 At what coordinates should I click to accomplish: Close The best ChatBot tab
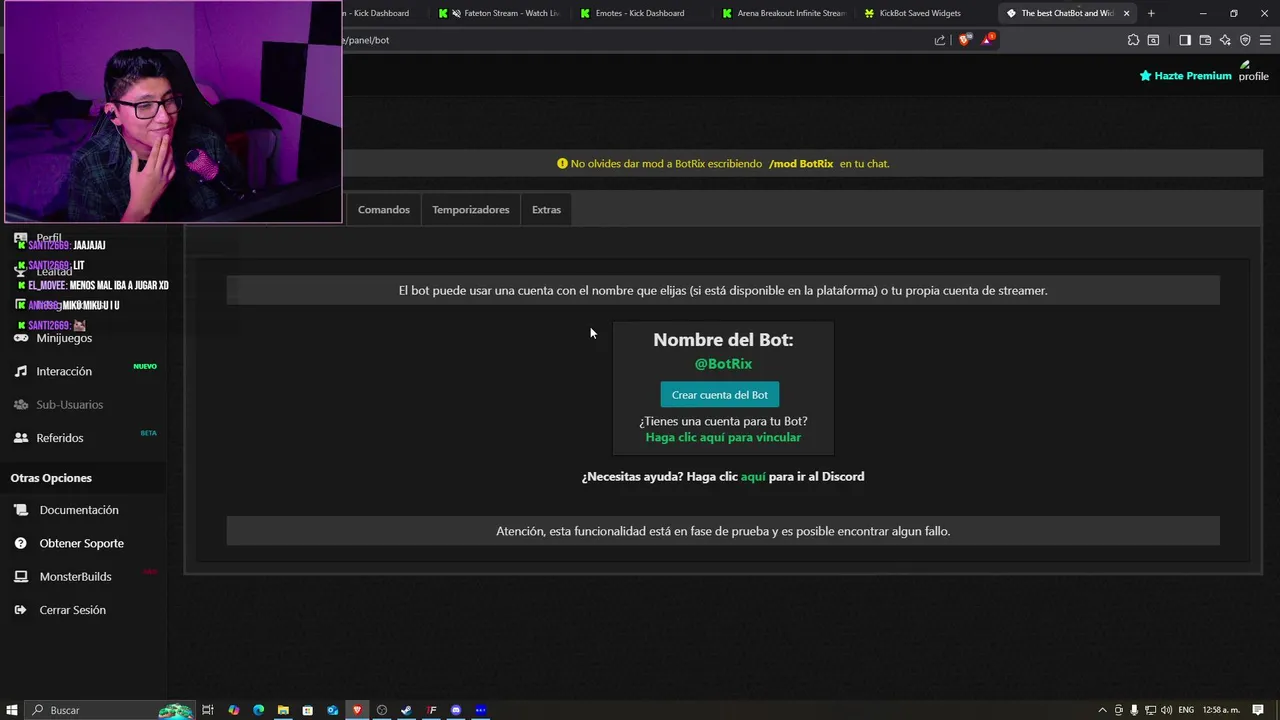pyautogui.click(x=1126, y=13)
